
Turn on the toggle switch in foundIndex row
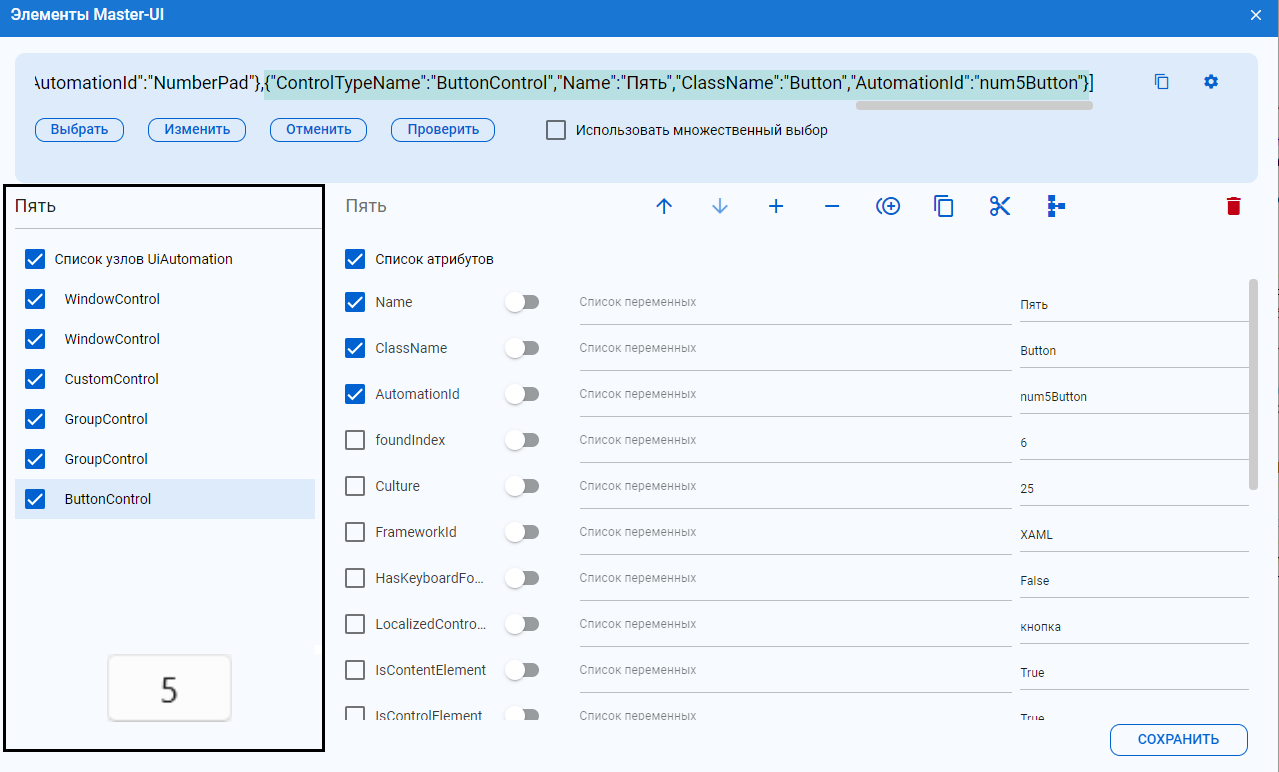coord(522,440)
